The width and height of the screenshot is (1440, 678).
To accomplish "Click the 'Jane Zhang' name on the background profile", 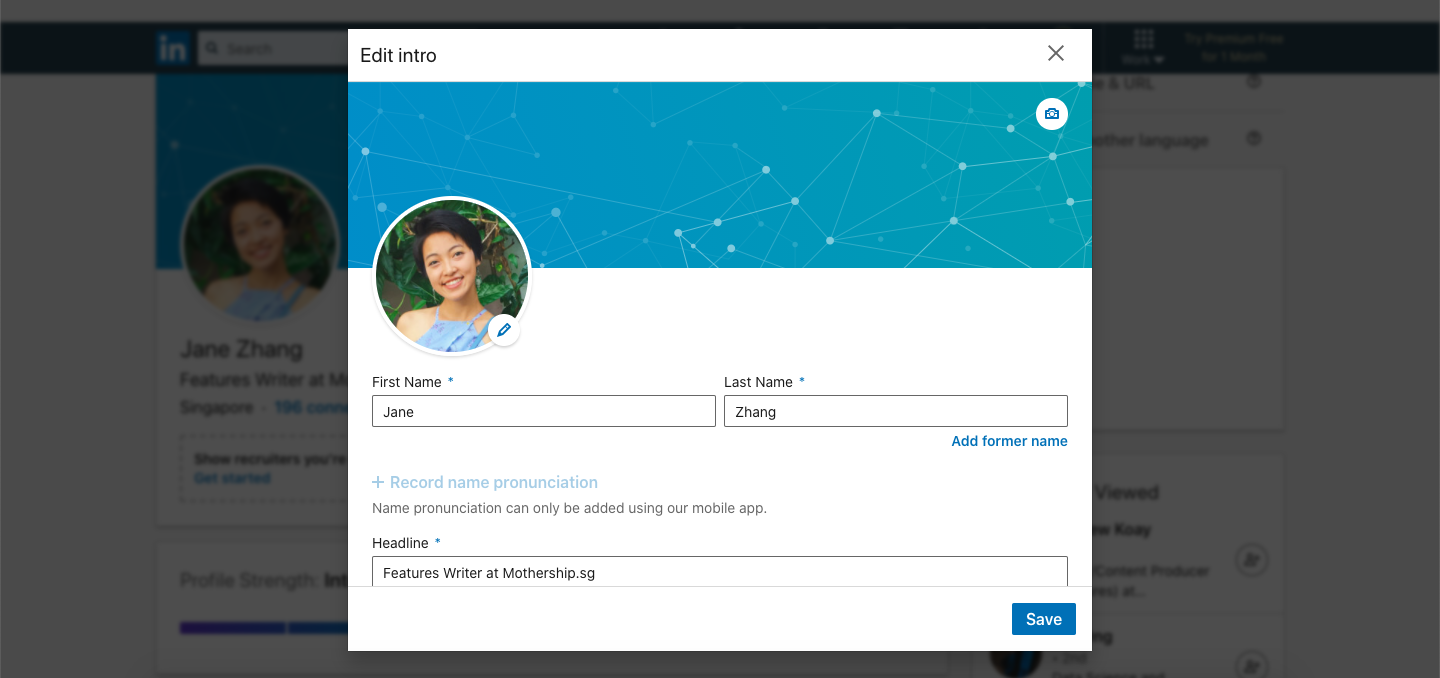I will (241, 350).
